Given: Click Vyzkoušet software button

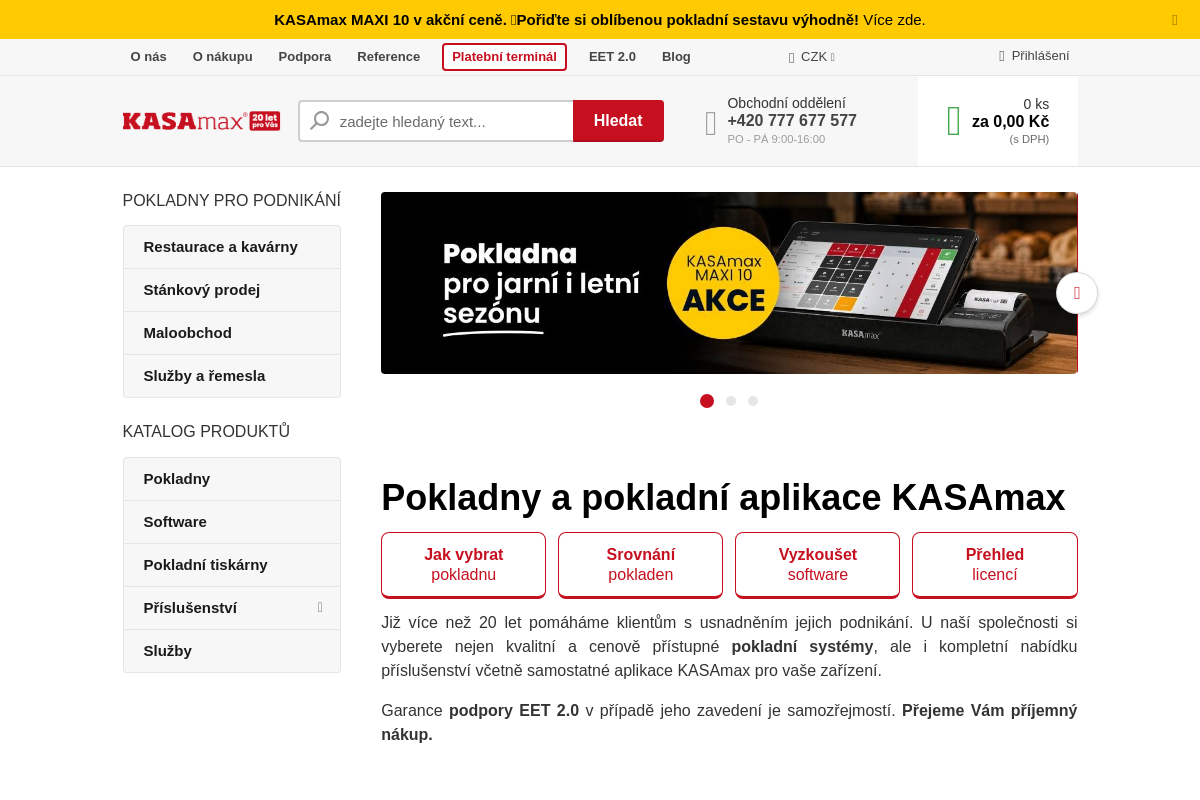Looking at the screenshot, I should (x=817, y=565).
